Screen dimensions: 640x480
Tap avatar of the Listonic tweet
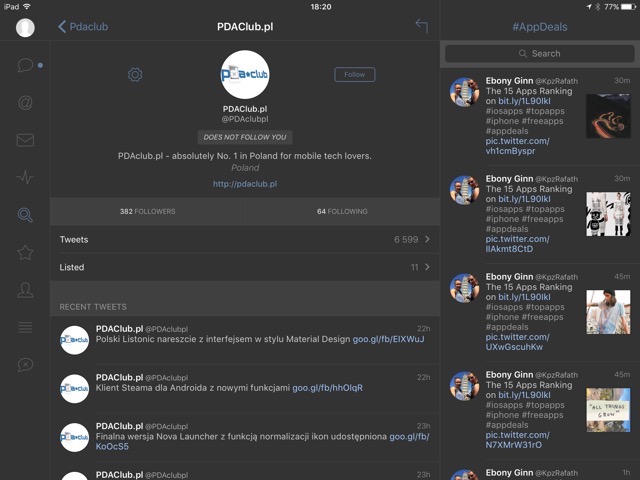tap(74, 340)
